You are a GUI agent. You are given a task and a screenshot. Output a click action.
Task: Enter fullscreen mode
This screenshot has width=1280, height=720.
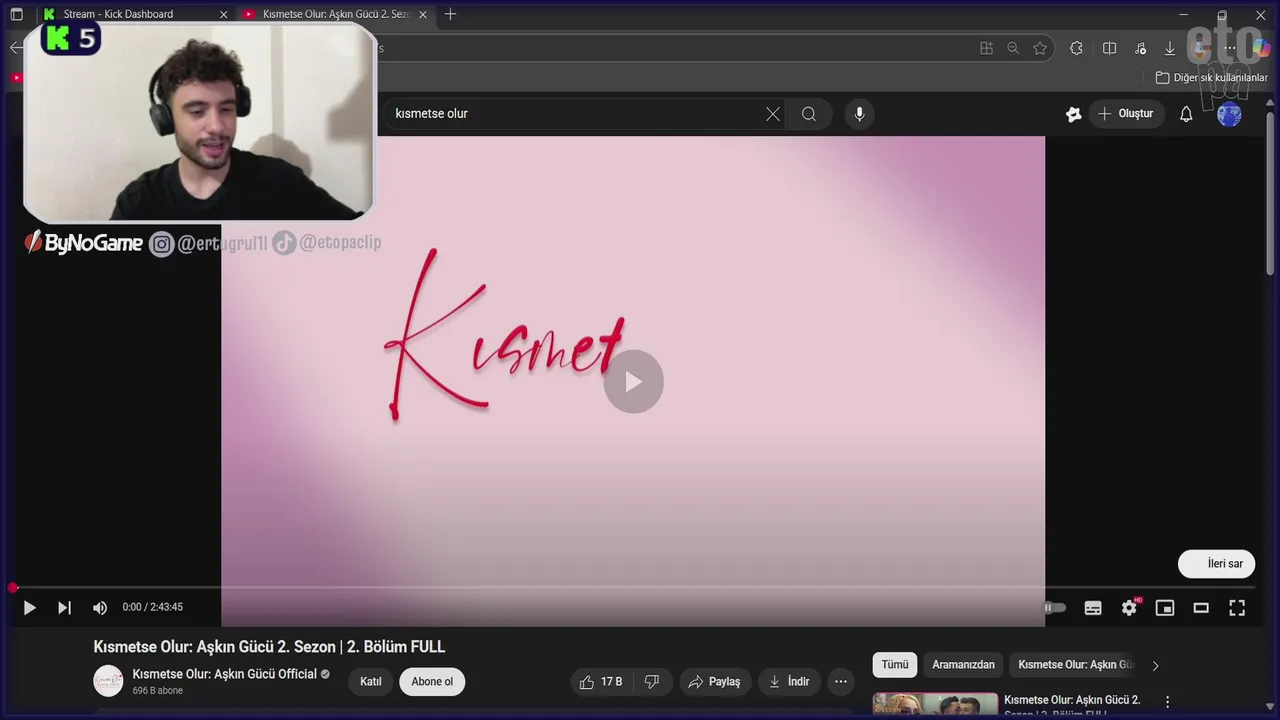1237,607
